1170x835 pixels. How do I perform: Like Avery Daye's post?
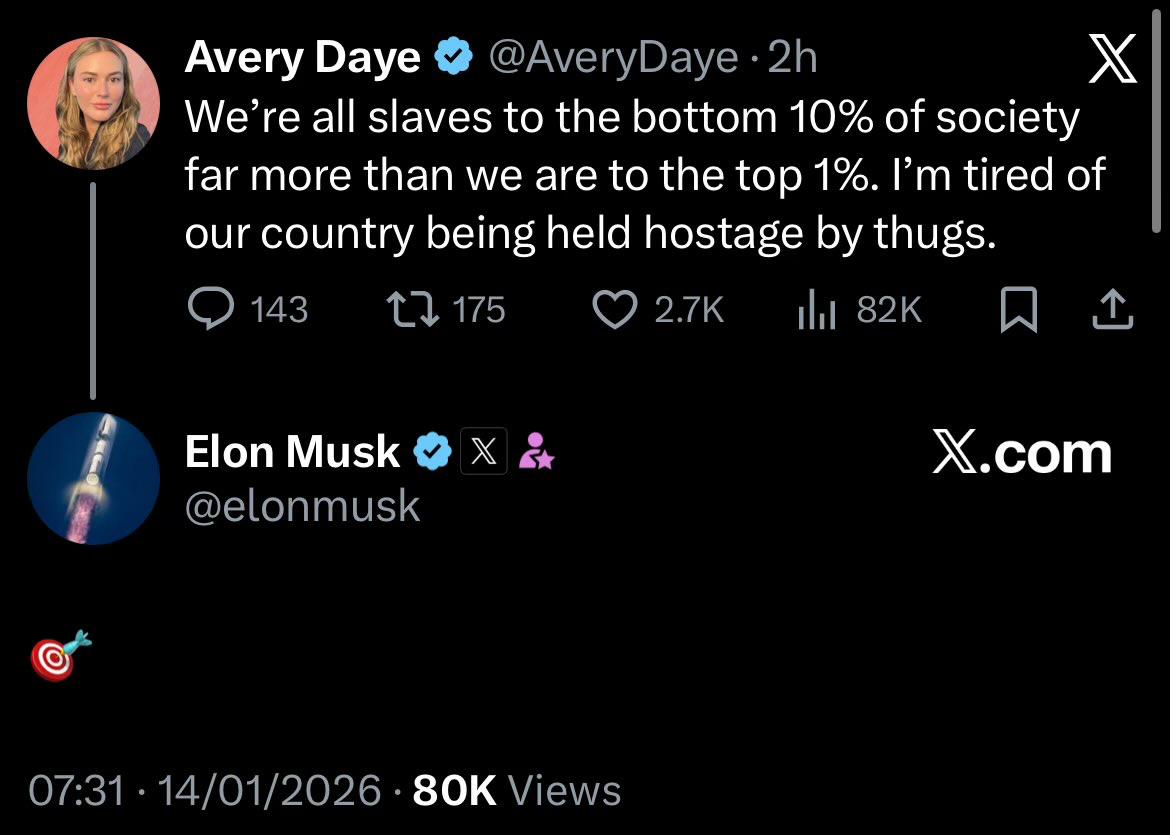[x=657, y=310]
